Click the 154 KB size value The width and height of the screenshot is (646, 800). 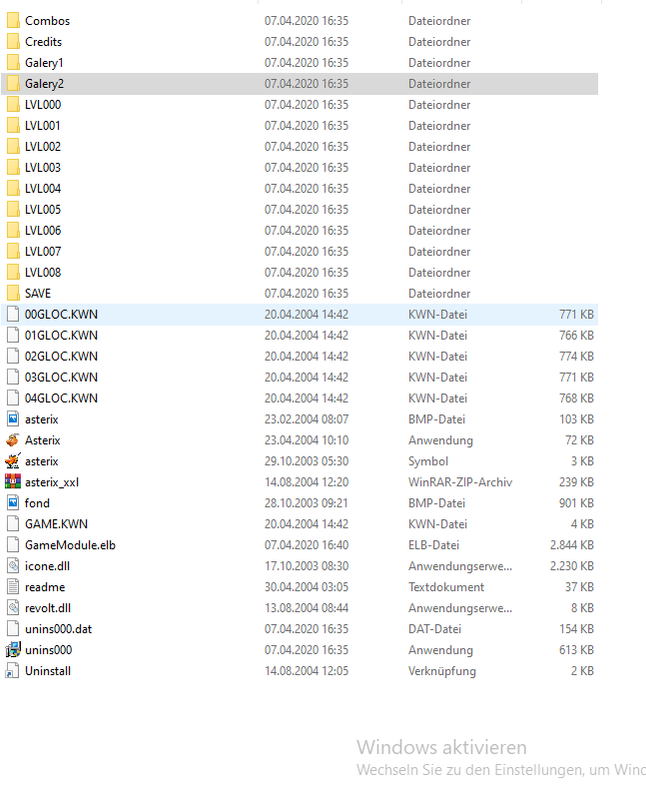(x=576, y=629)
